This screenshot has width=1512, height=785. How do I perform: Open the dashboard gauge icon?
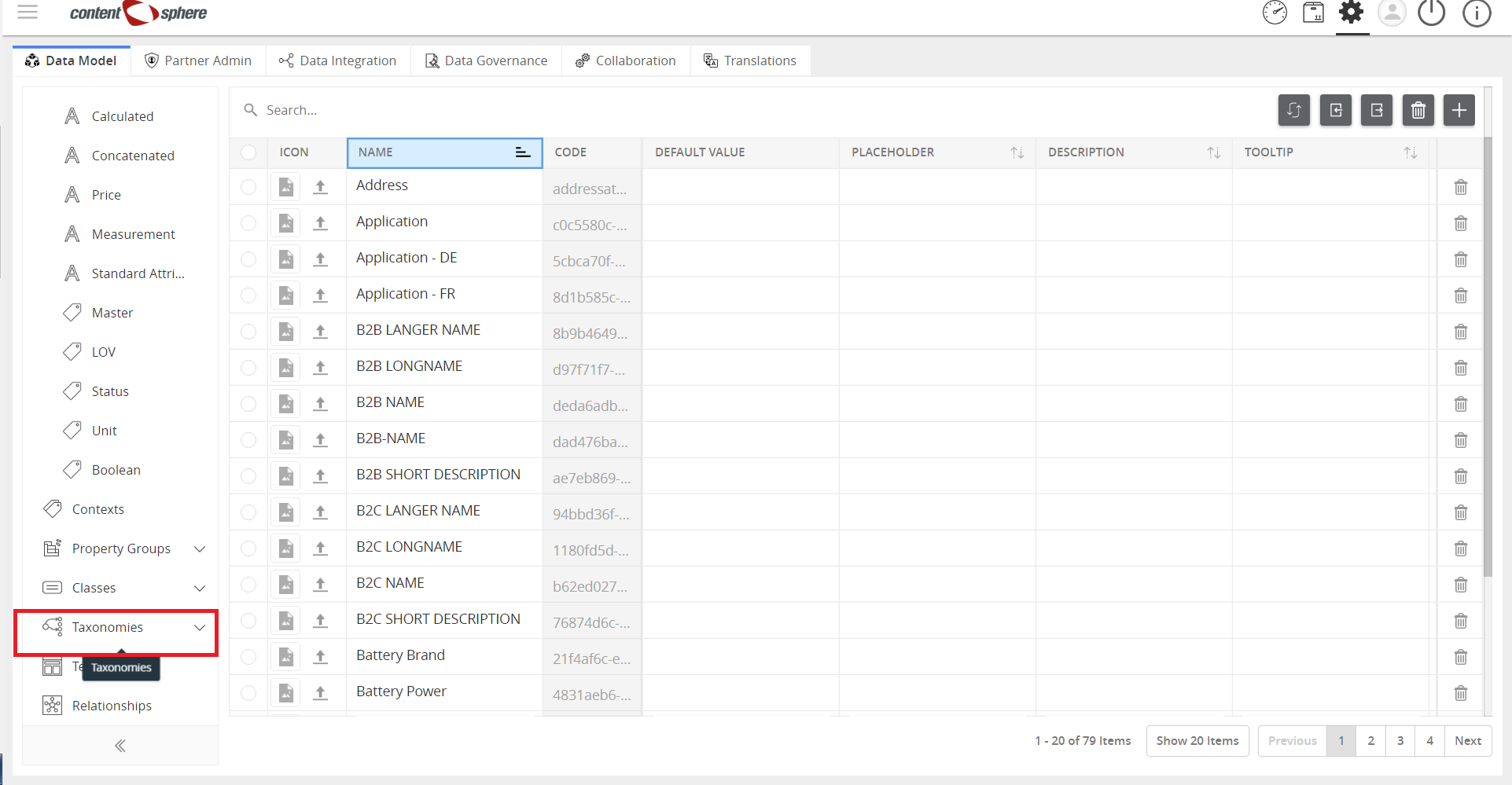(x=1275, y=13)
